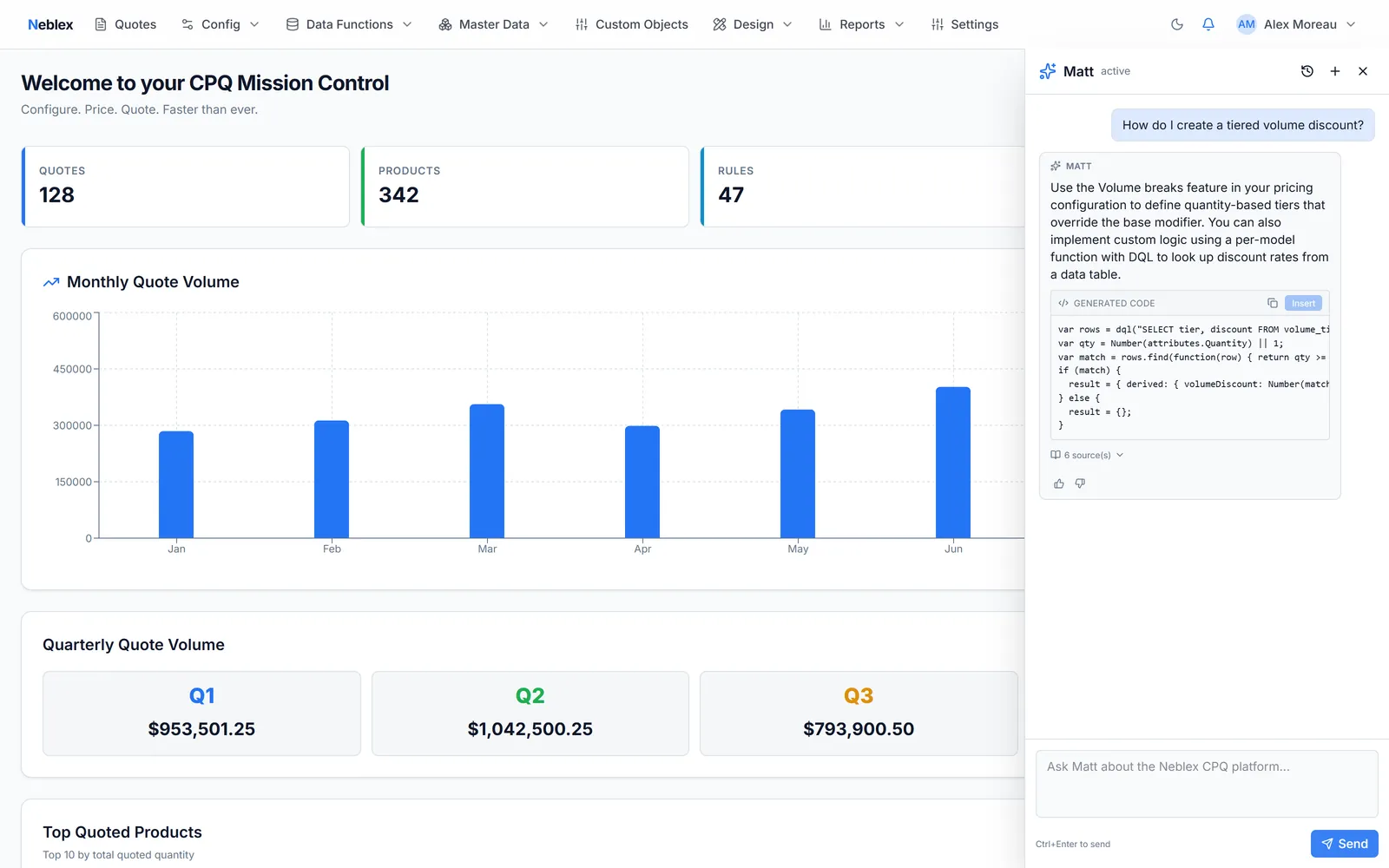The width and height of the screenshot is (1389, 868).
Task: Open the Reports dropdown
Action: (862, 24)
